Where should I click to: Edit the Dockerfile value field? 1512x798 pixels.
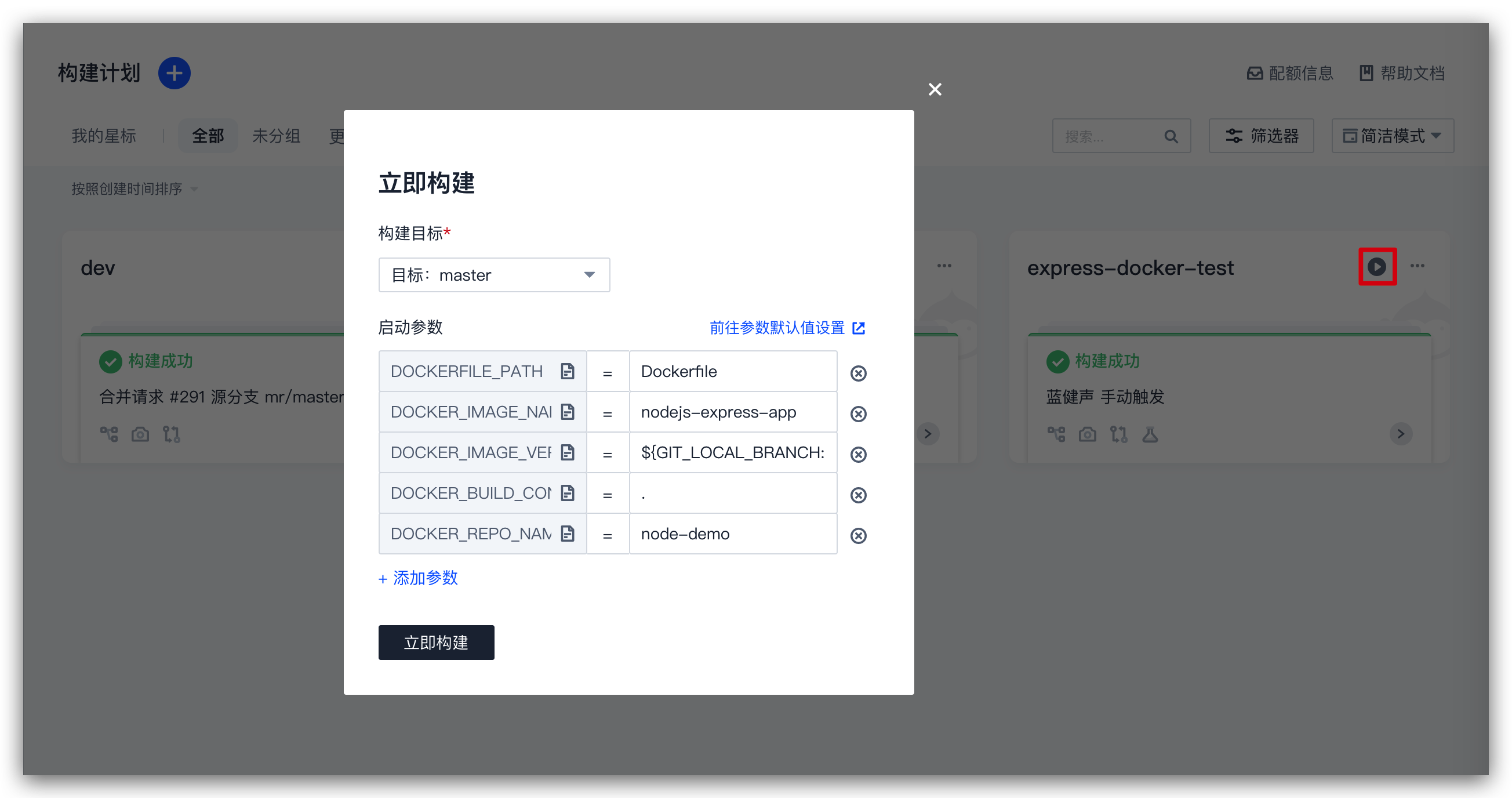pos(733,371)
